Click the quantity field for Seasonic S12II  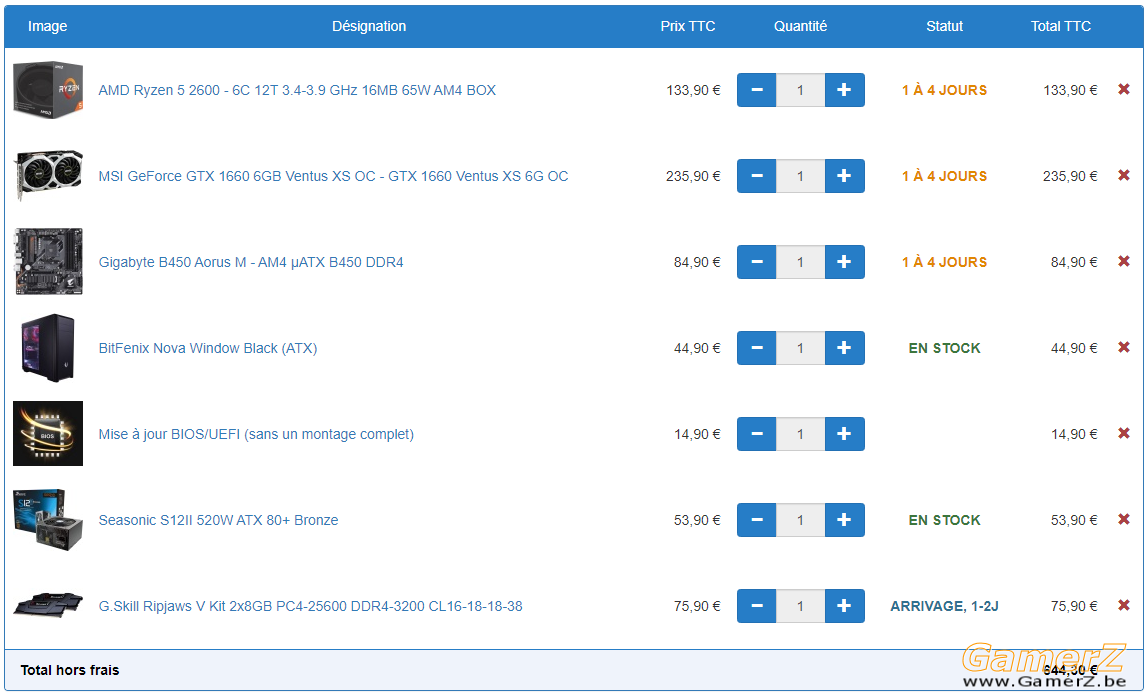800,520
